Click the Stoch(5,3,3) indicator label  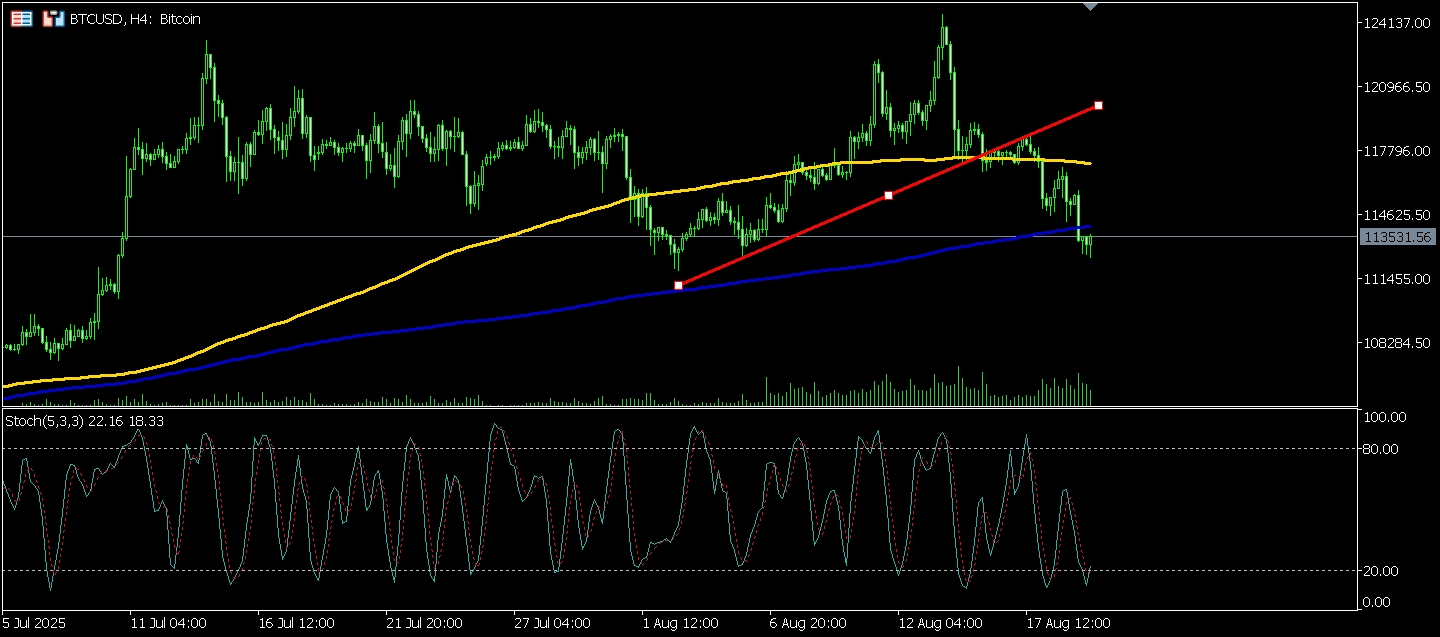[85, 422]
